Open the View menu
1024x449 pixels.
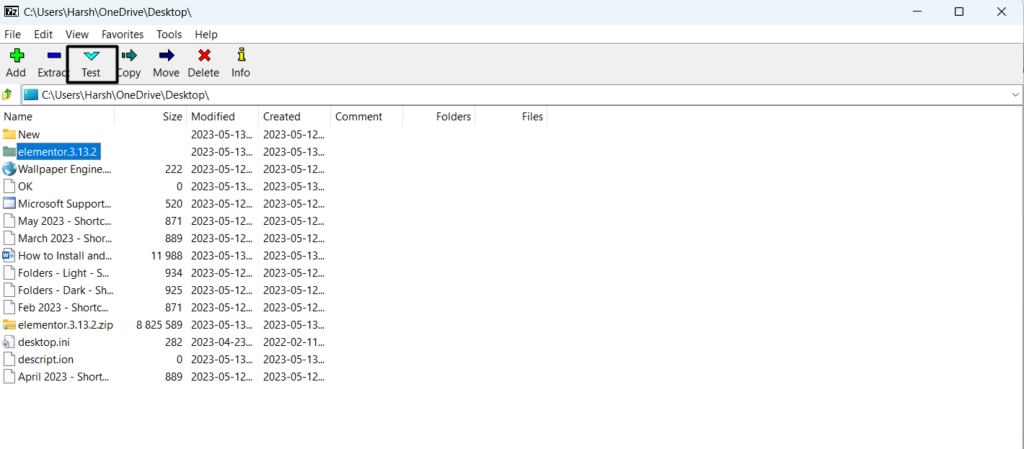pyautogui.click(x=77, y=35)
